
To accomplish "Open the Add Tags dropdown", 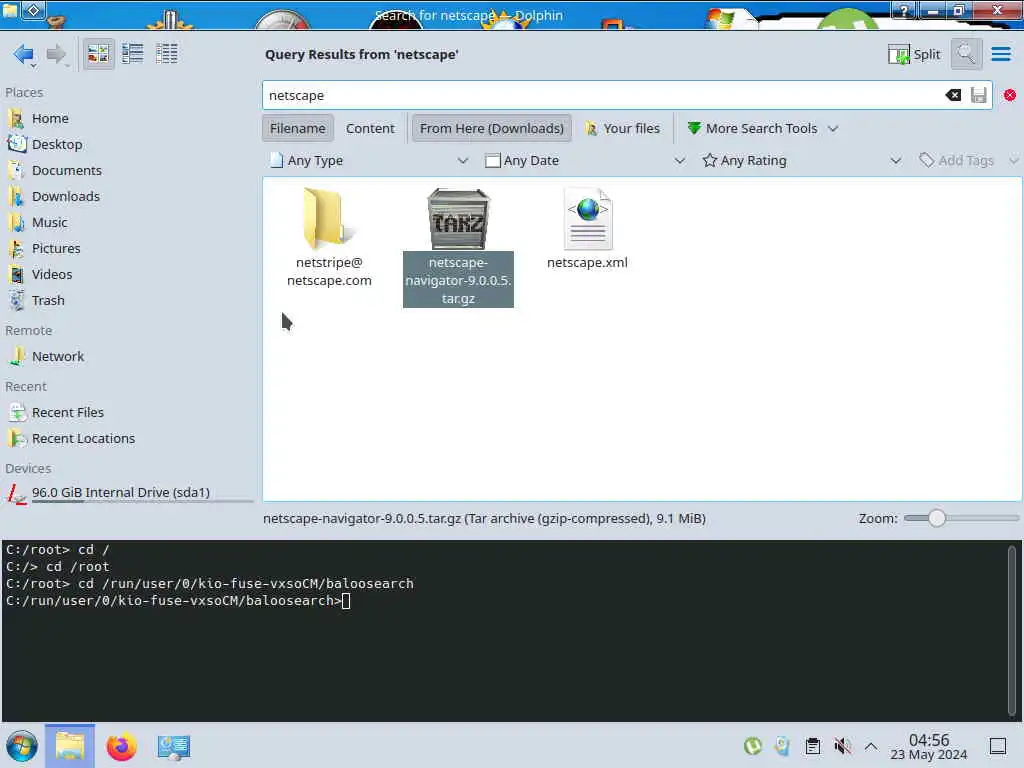I will click(x=967, y=161).
